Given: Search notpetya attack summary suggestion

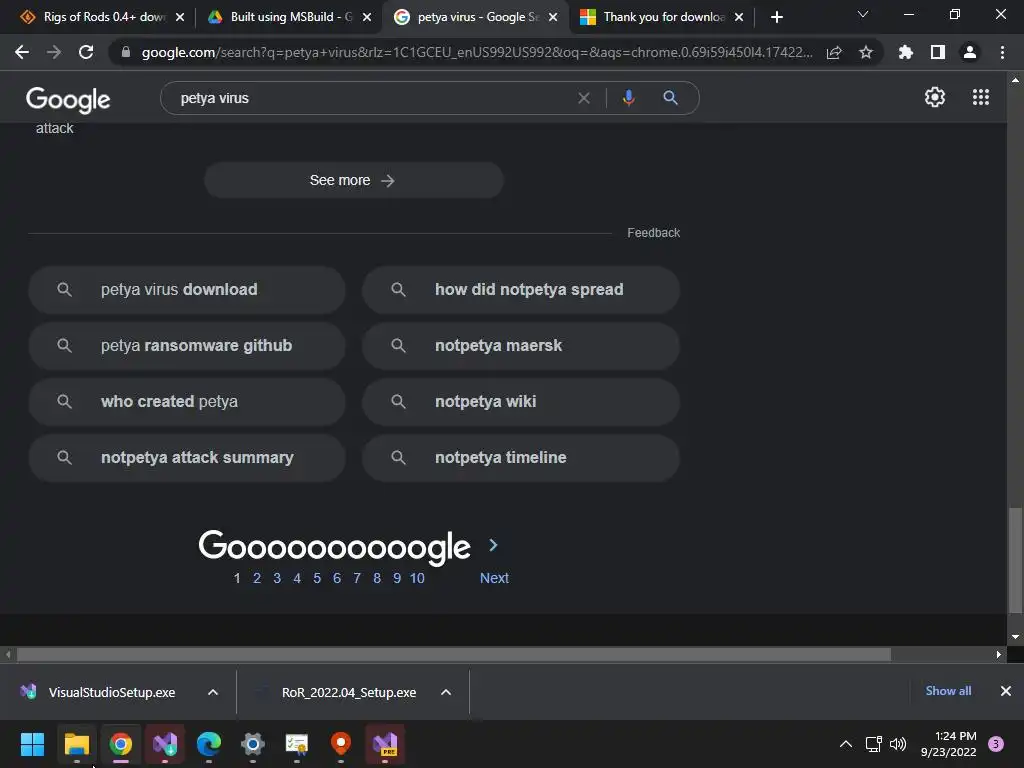Looking at the screenshot, I should [x=187, y=458].
